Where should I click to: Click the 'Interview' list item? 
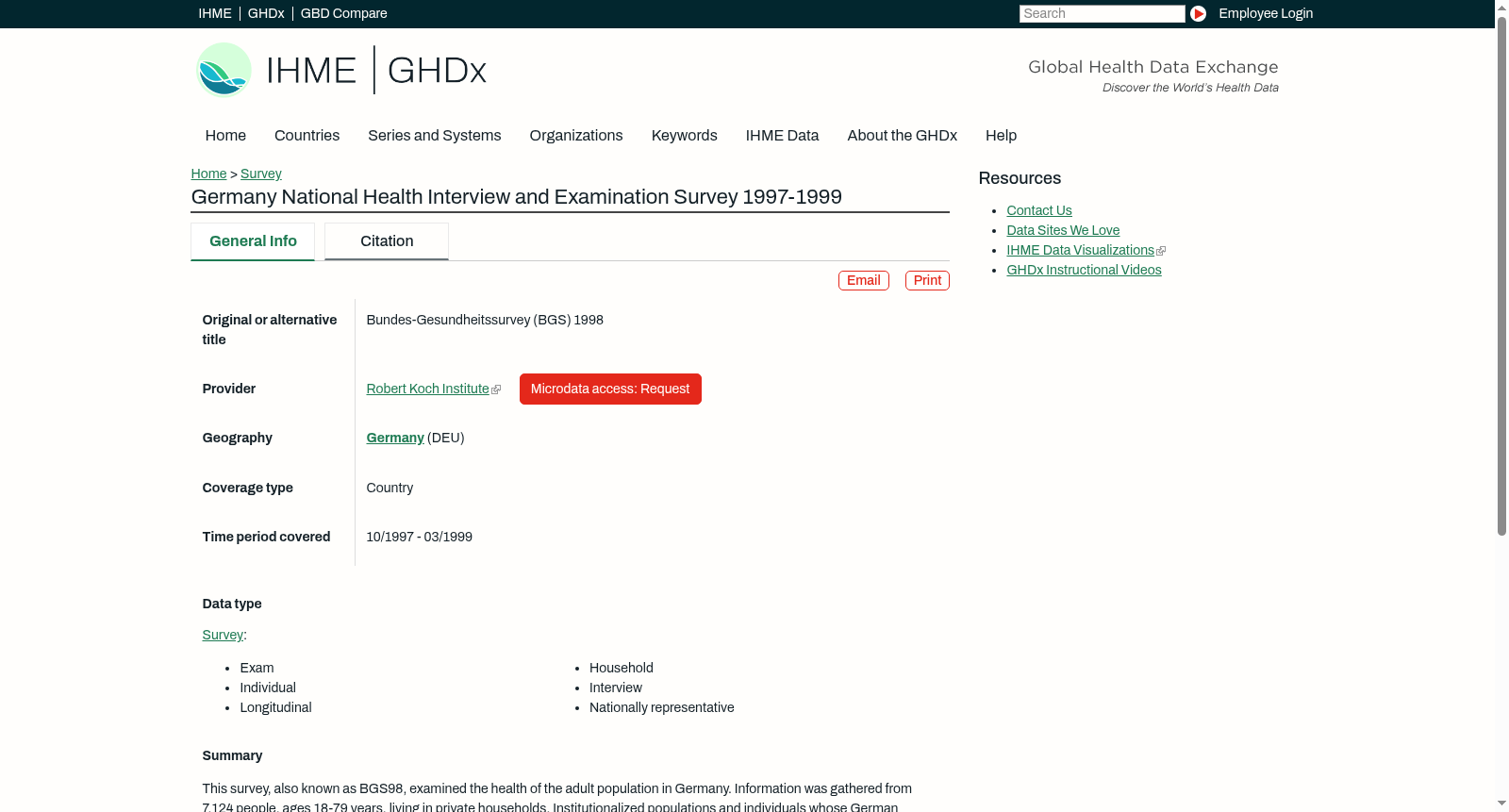(x=616, y=688)
